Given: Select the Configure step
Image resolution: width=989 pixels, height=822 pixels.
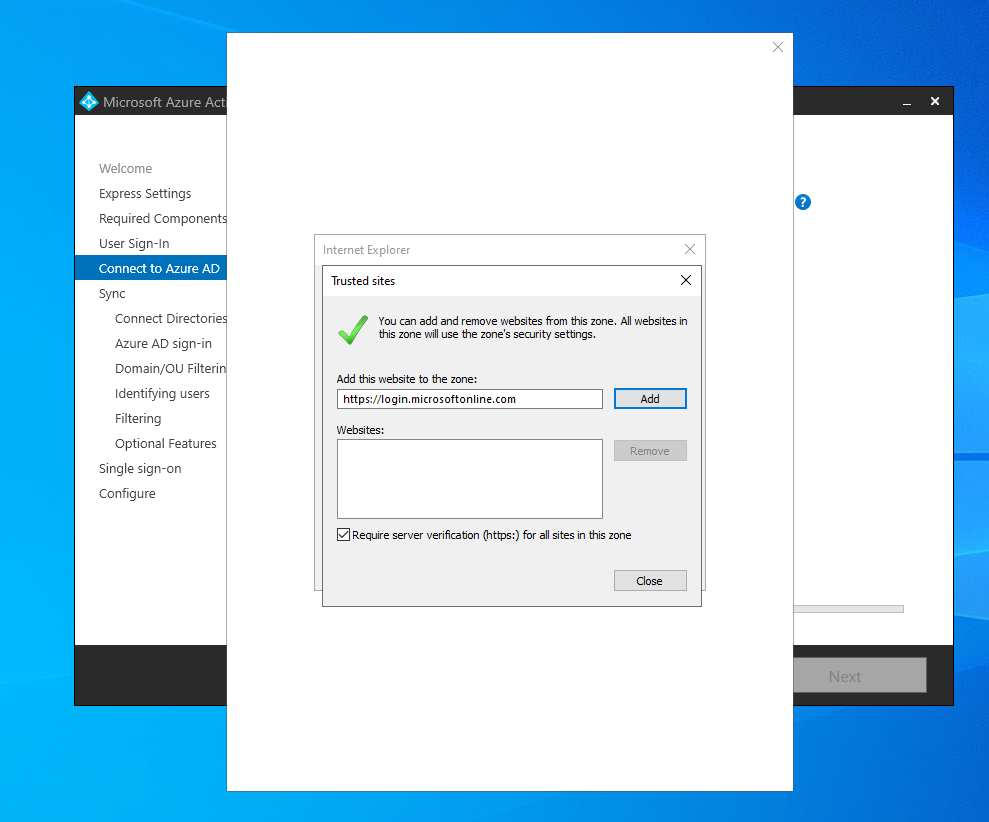Looking at the screenshot, I should 127,493.
